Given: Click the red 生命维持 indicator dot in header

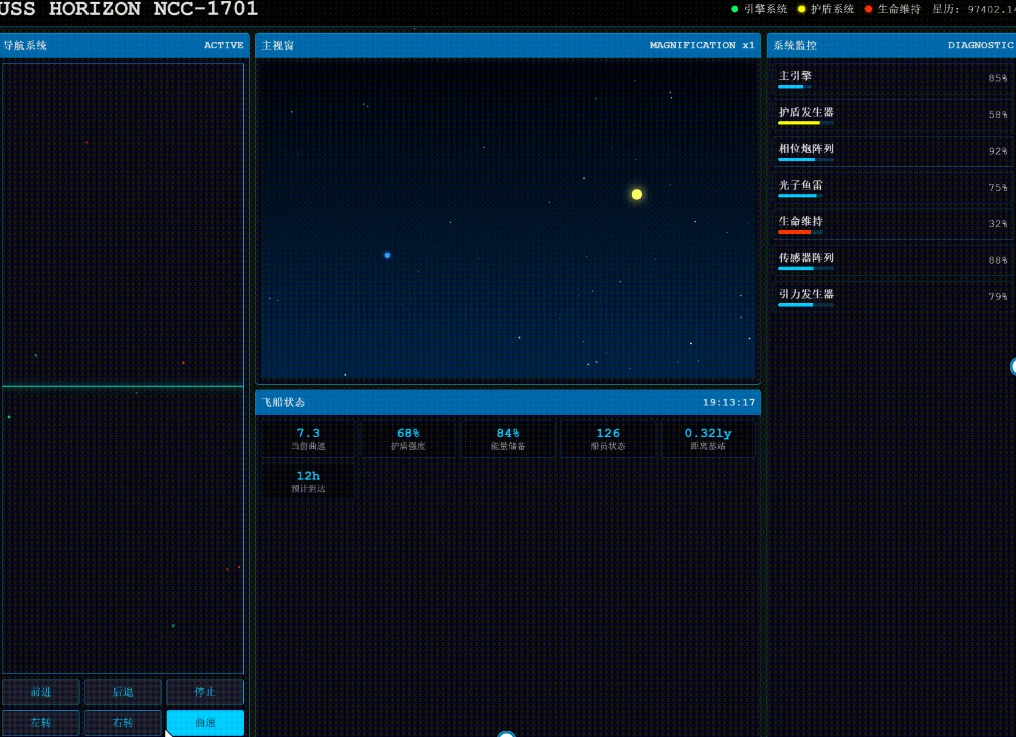Looking at the screenshot, I should click(x=868, y=9).
